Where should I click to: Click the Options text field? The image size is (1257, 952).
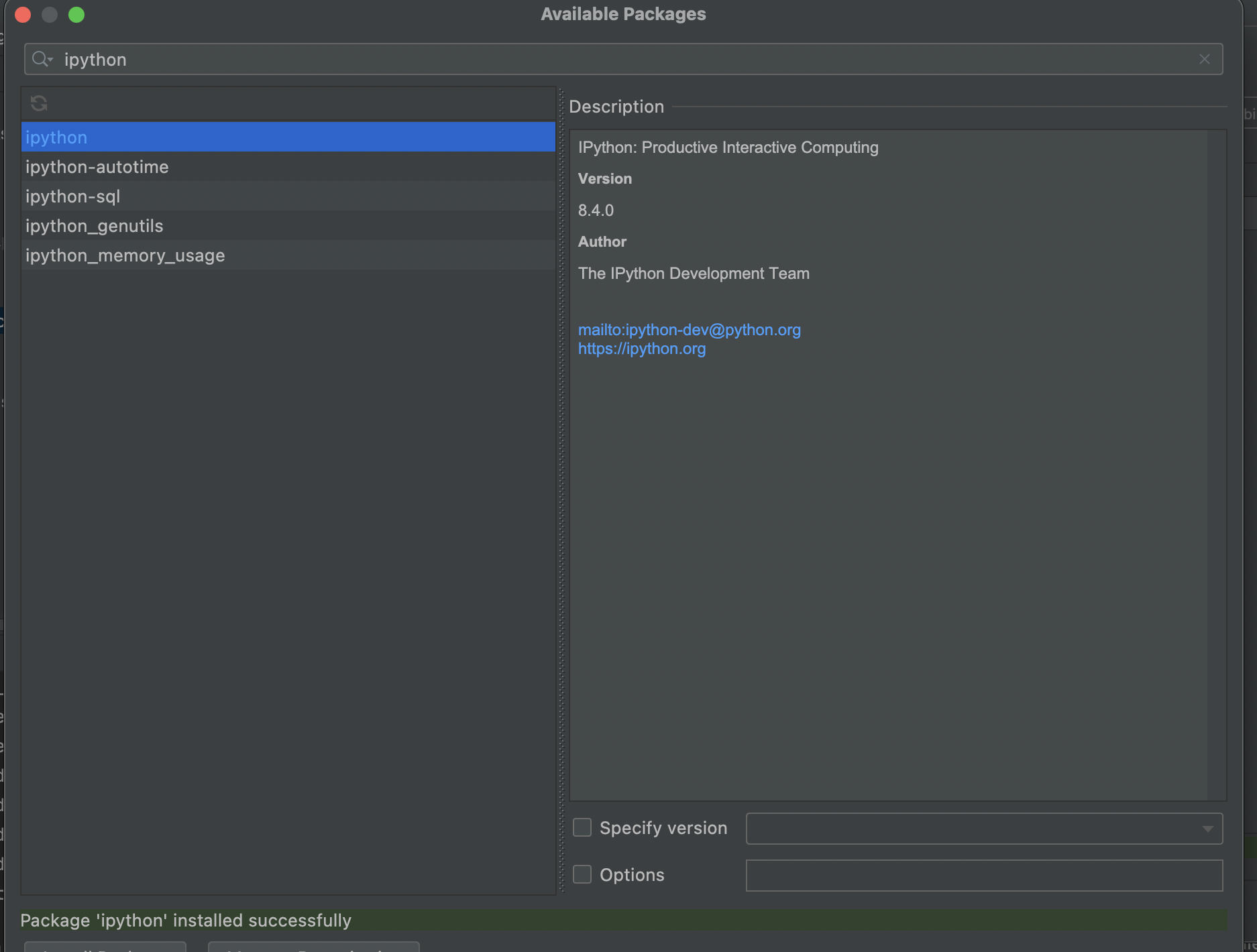click(983, 876)
